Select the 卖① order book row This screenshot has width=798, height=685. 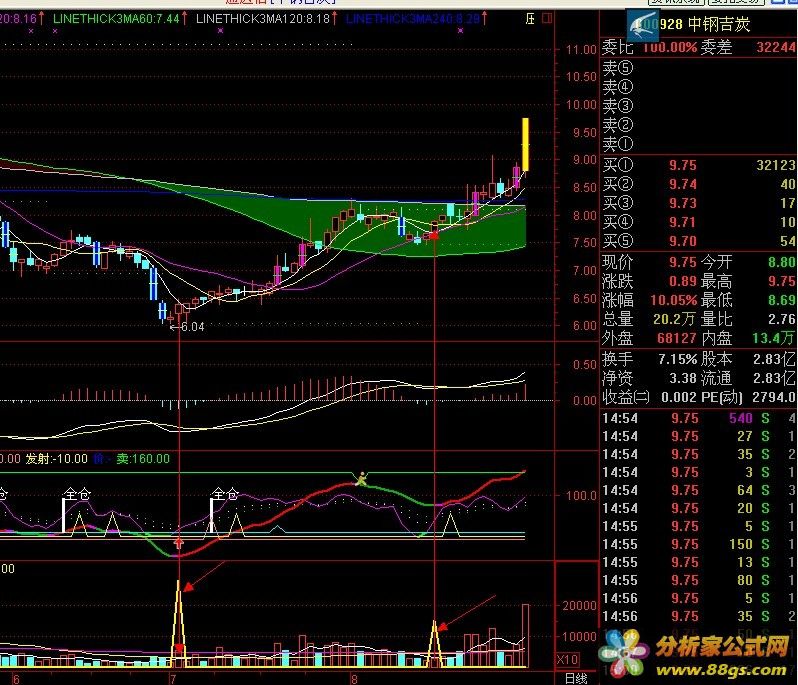click(x=699, y=144)
